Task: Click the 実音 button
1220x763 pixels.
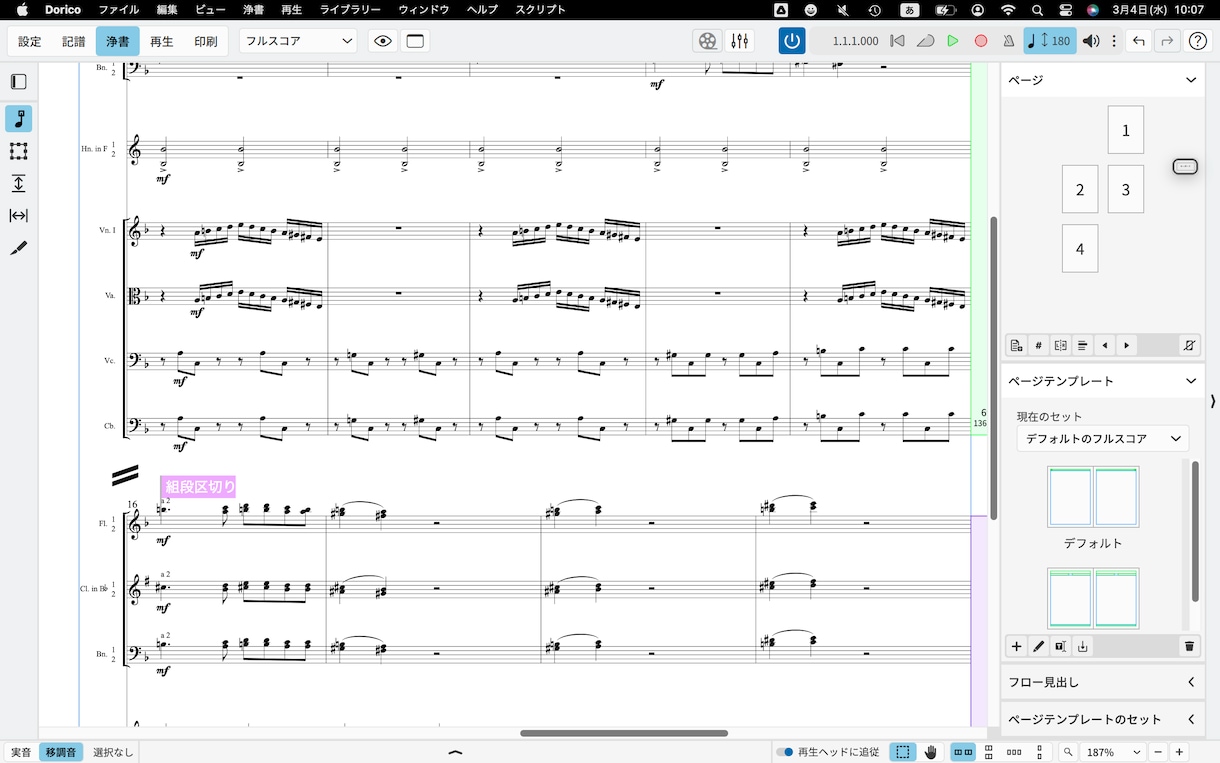Action: coord(21,752)
